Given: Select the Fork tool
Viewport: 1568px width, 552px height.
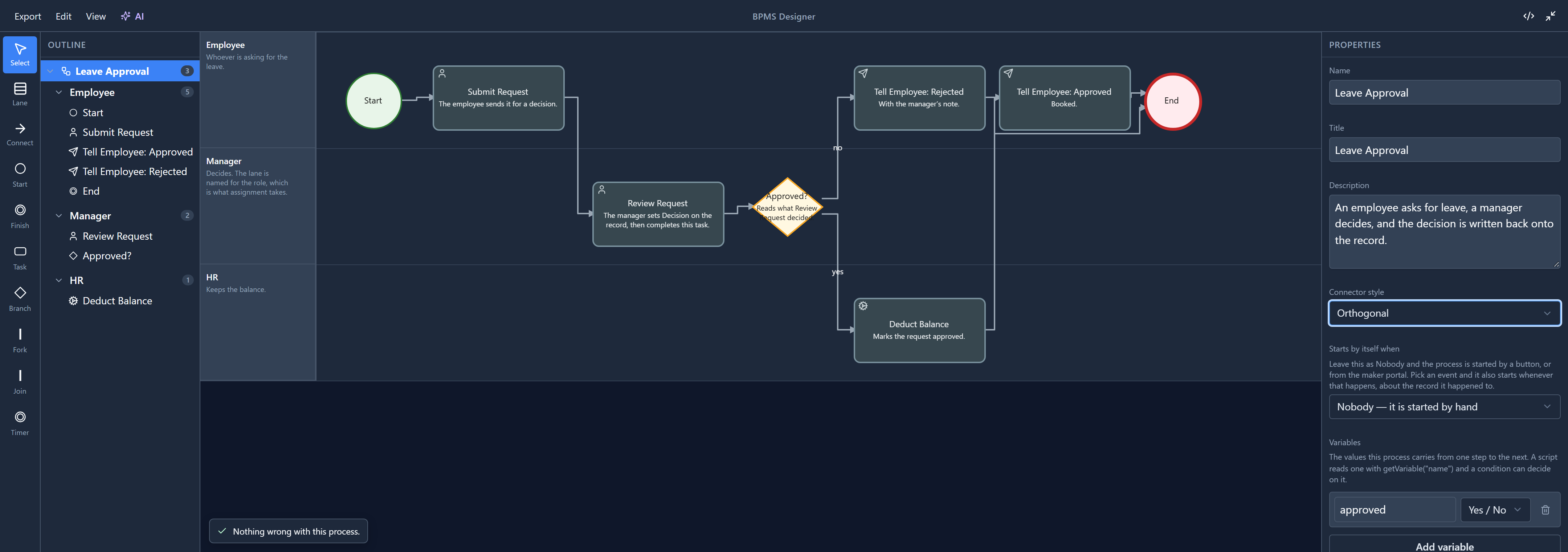Looking at the screenshot, I should (x=20, y=341).
